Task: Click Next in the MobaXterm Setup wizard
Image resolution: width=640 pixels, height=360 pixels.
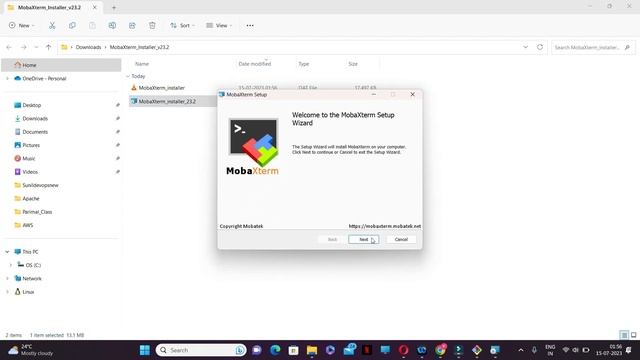Action: coord(363,240)
